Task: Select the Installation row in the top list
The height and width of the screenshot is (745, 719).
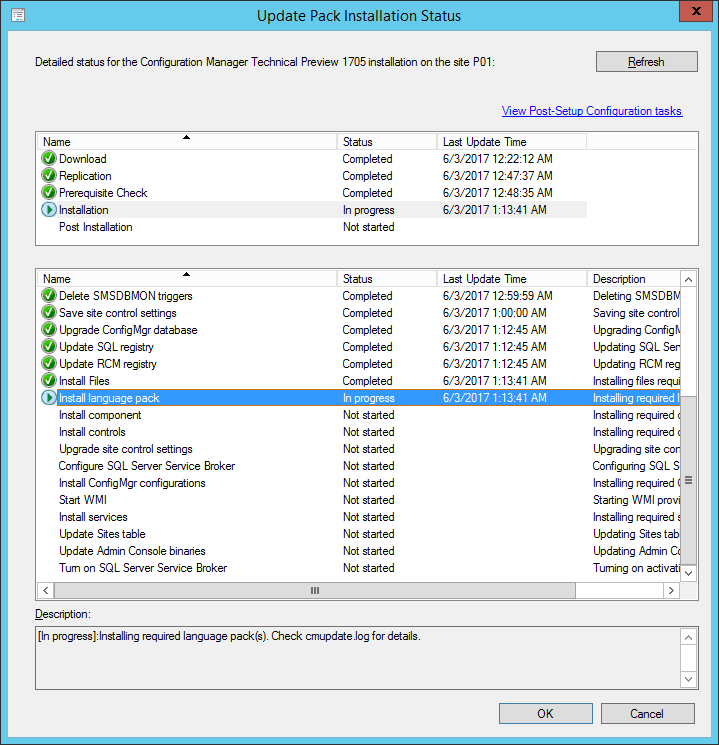Action: click(x=314, y=210)
